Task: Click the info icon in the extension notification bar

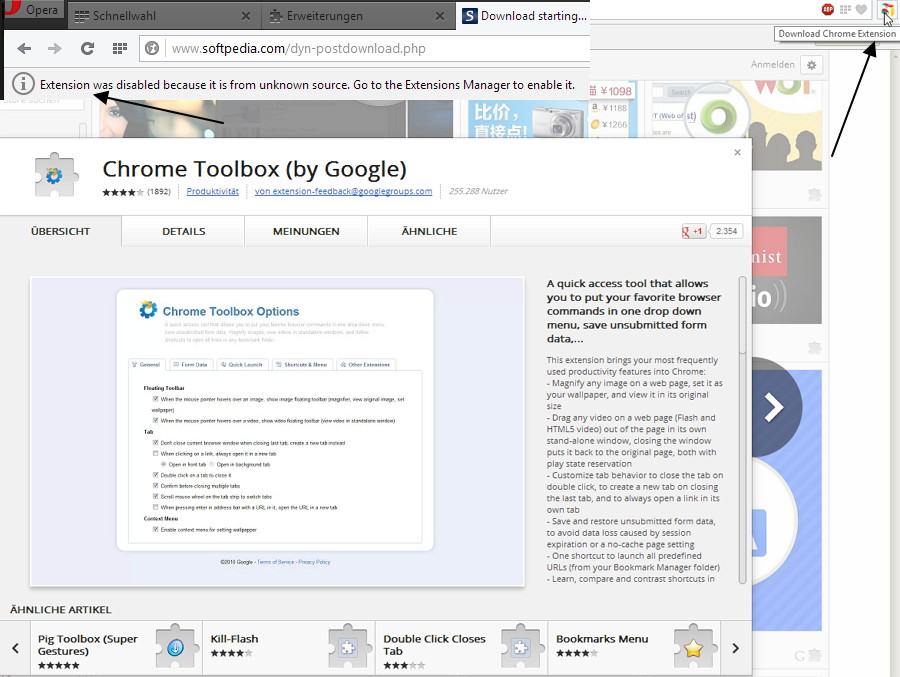Action: [23, 84]
